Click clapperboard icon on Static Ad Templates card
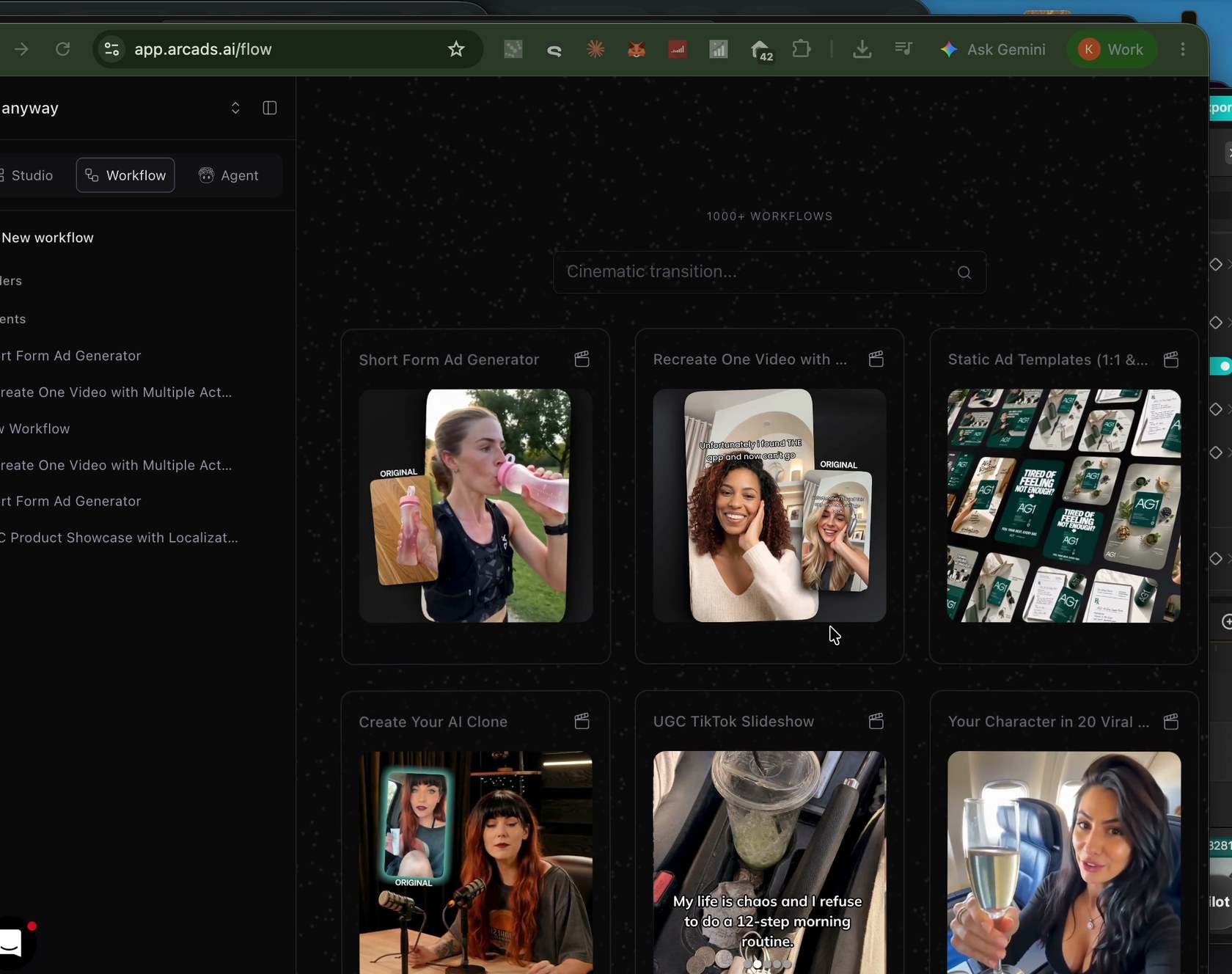The width and height of the screenshot is (1232, 974). click(1171, 359)
